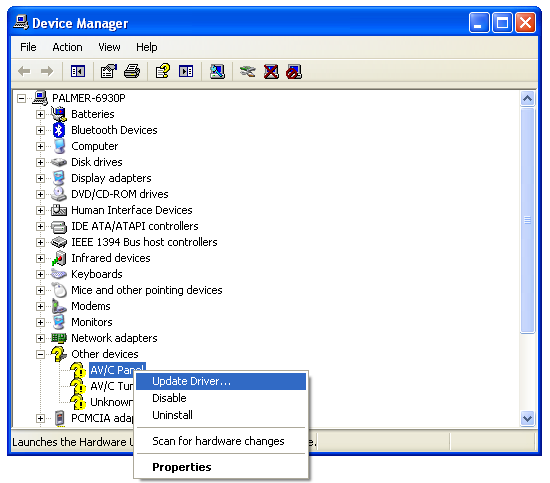
Task: Choose Uninstall from context menu
Action: (221, 415)
